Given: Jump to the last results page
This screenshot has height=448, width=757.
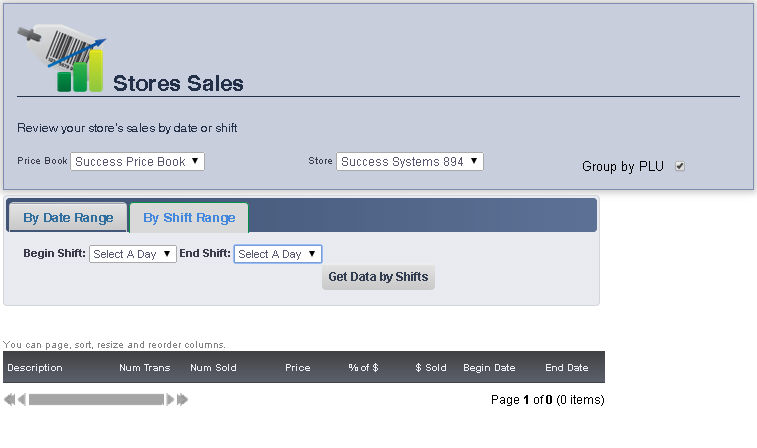Looking at the screenshot, I should pyautogui.click(x=182, y=400).
